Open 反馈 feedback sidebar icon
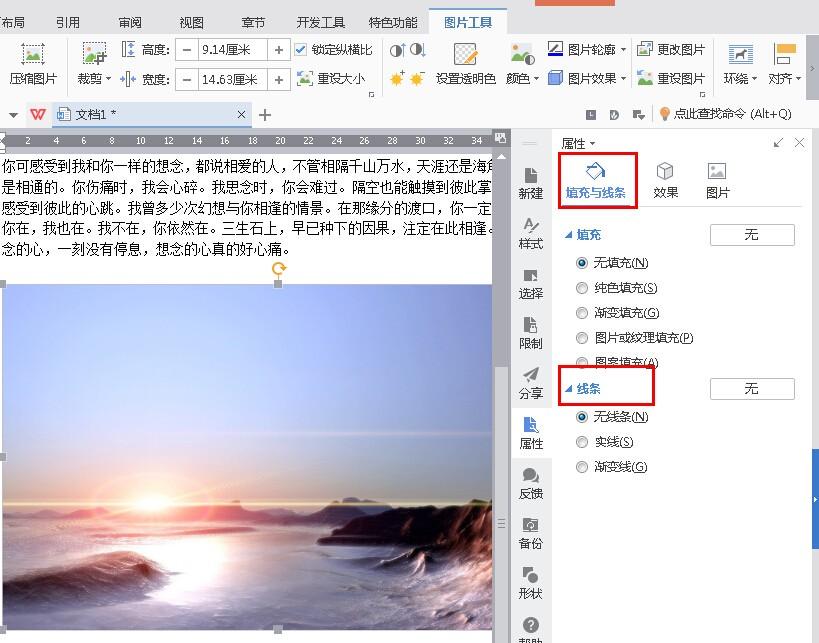 tap(531, 484)
